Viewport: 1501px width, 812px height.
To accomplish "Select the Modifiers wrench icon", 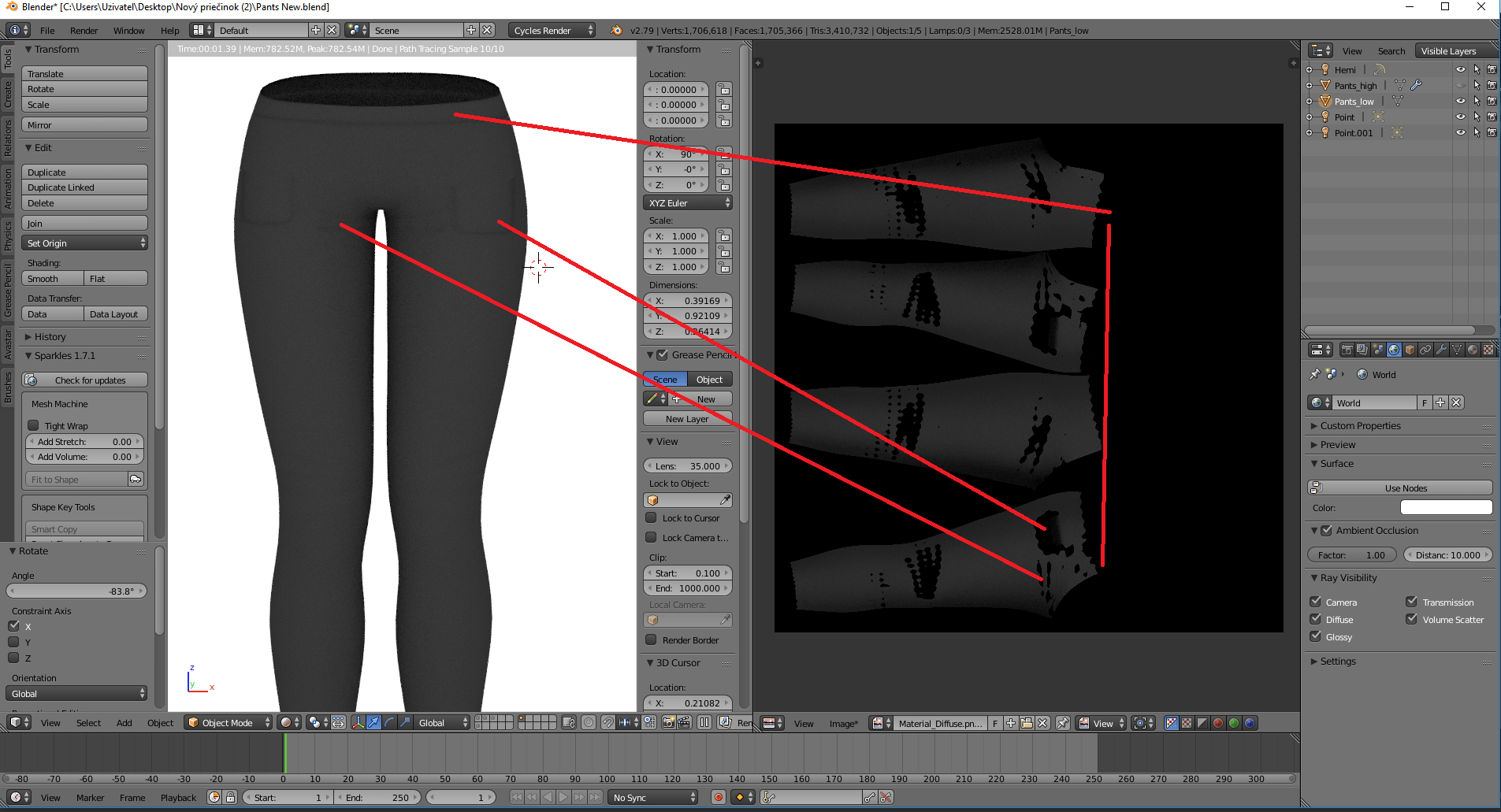I will tap(1442, 350).
